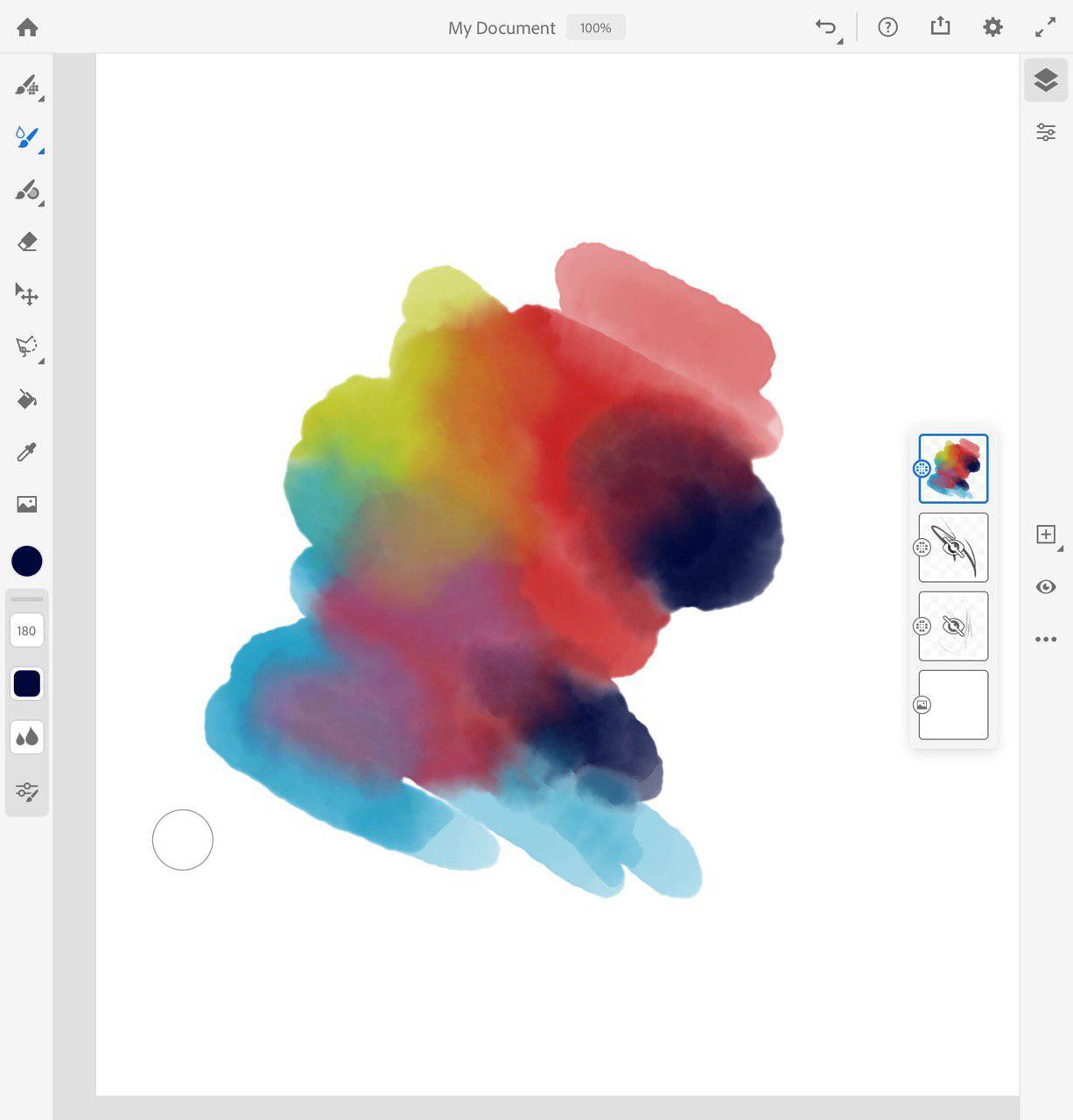Select the Live Brushes watercolor tool
The width and height of the screenshot is (1073, 1120).
tap(27, 137)
